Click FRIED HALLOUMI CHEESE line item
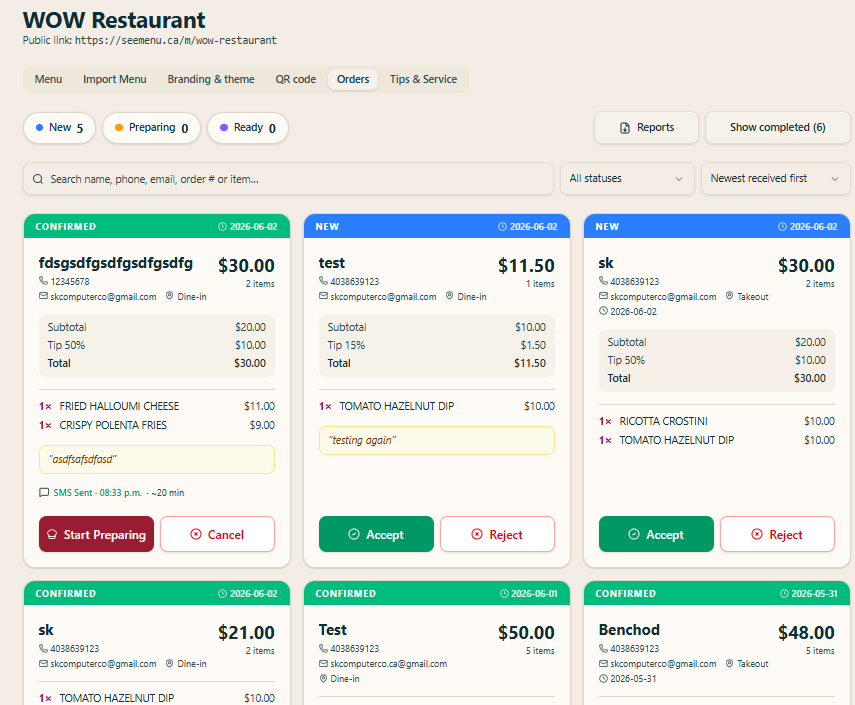The width and height of the screenshot is (855, 705). [157, 406]
